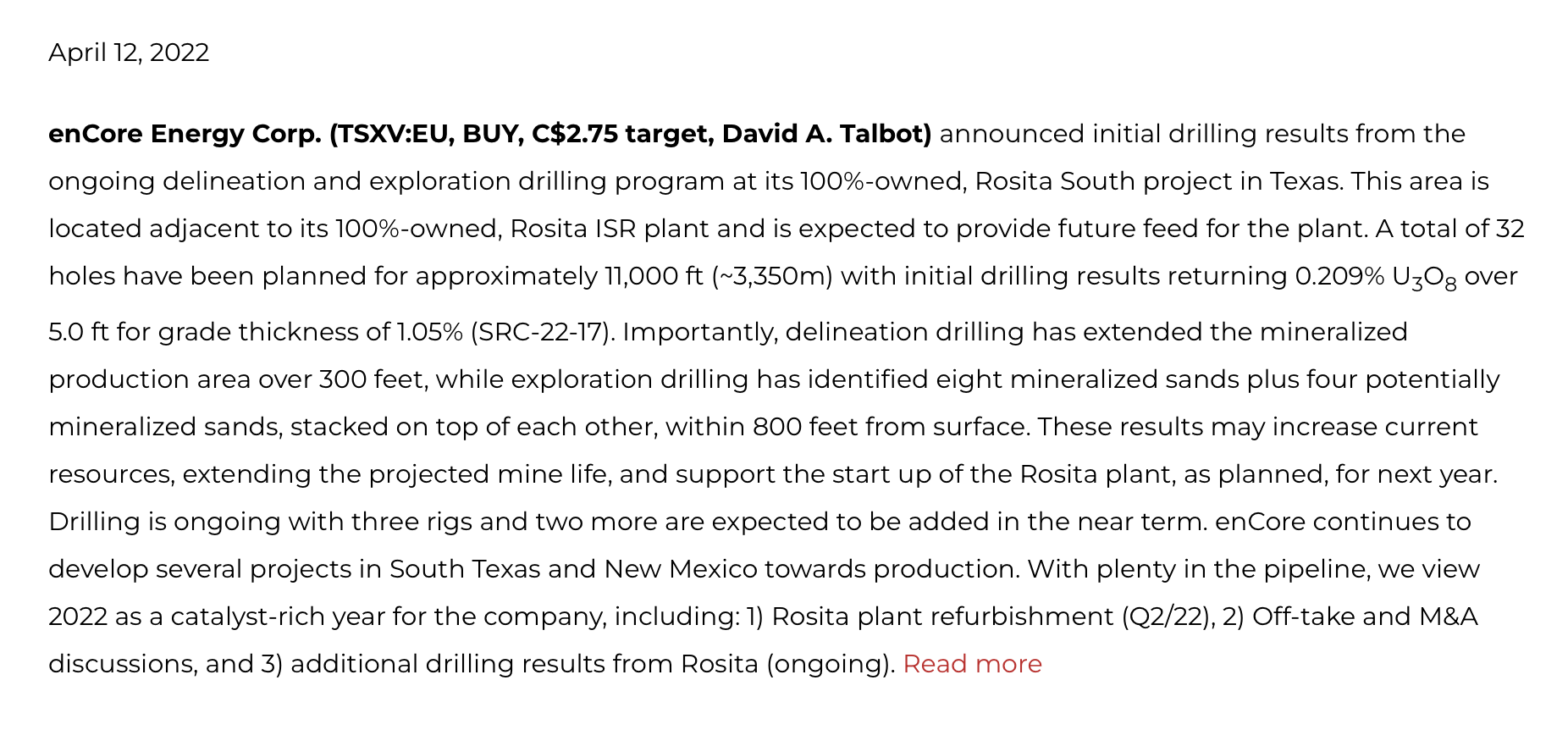Click the April 12, 2022 date
The image size is (1568, 730).
[129, 53]
